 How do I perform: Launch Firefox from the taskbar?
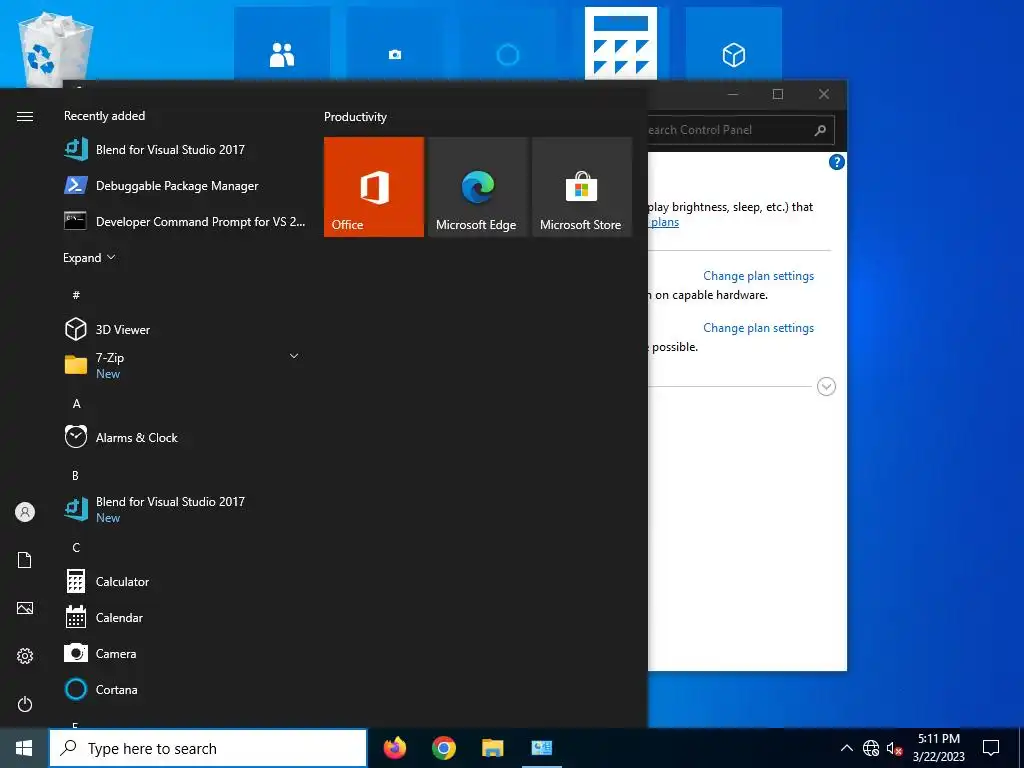tap(394, 748)
